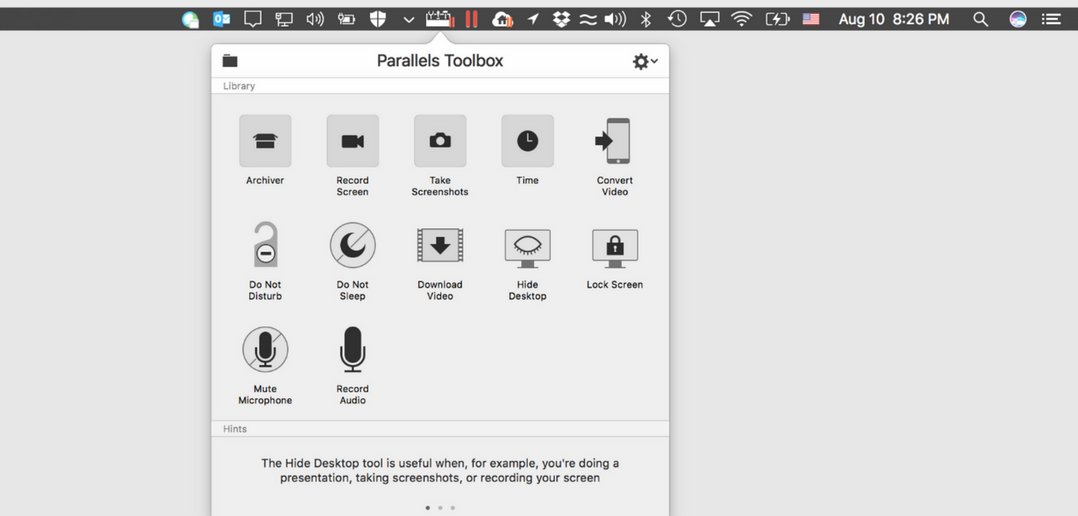Click the battery charging icon
Image resolution: width=1078 pixels, height=516 pixels.
[777, 19]
